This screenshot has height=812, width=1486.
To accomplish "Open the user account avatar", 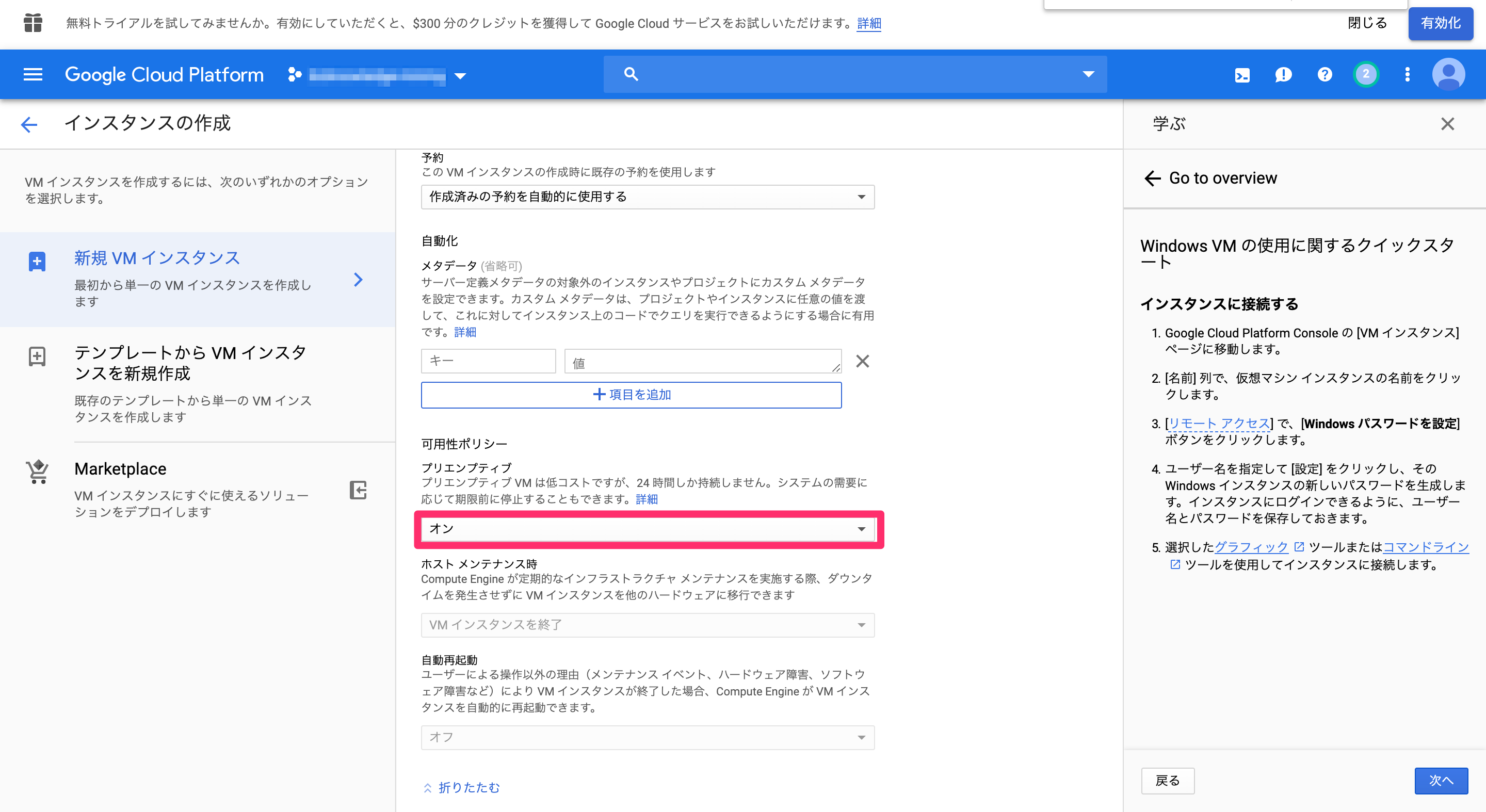I will 1449,74.
